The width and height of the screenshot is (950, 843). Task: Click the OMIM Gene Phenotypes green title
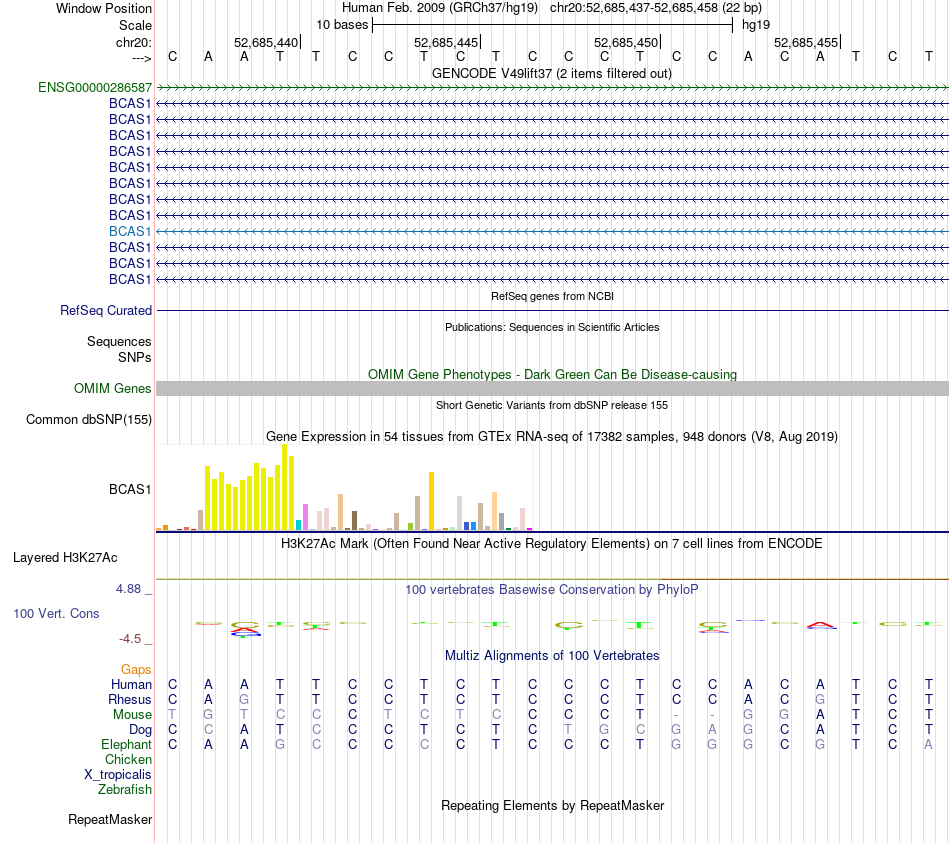552,375
